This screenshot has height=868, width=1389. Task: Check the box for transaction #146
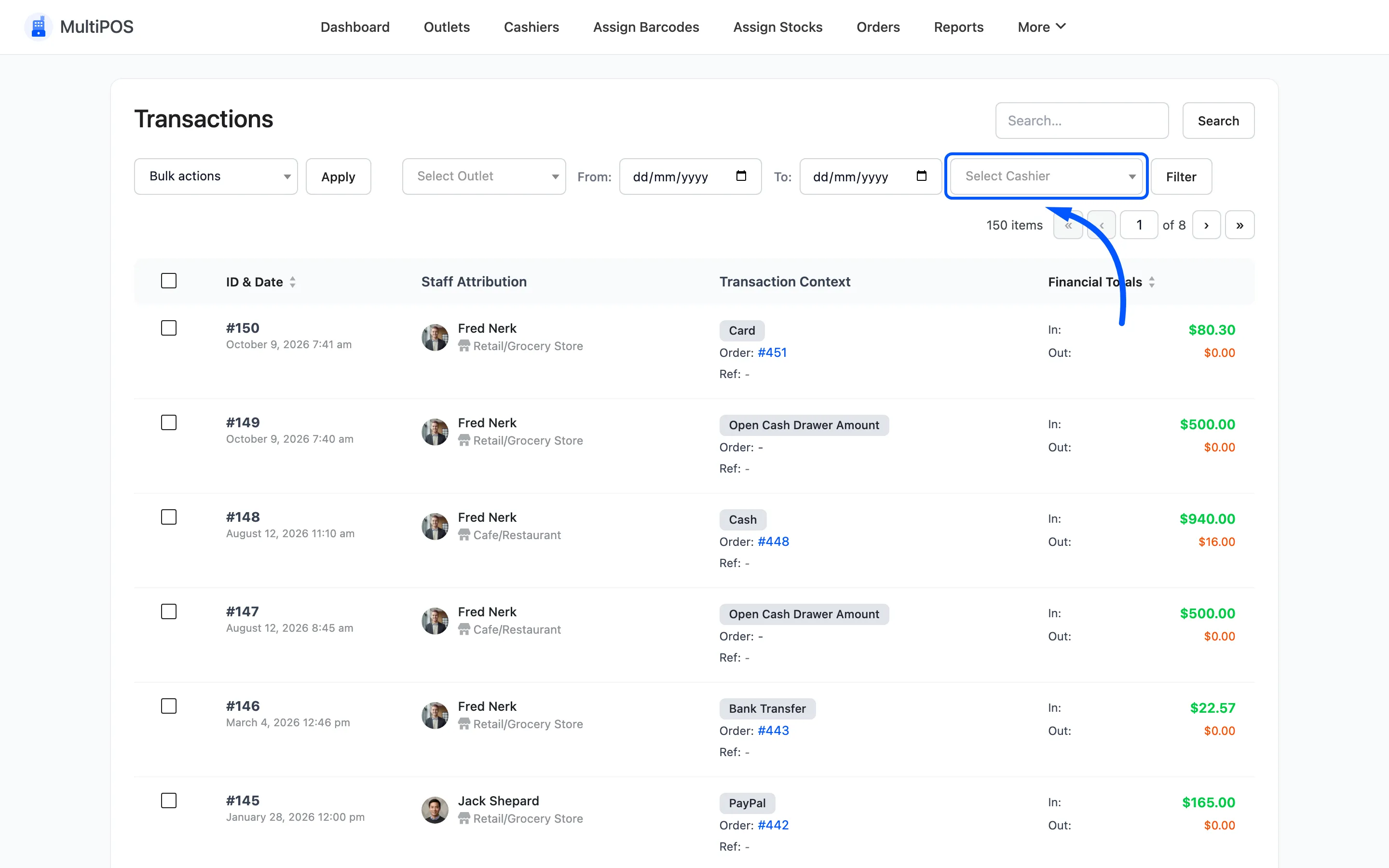tap(169, 706)
